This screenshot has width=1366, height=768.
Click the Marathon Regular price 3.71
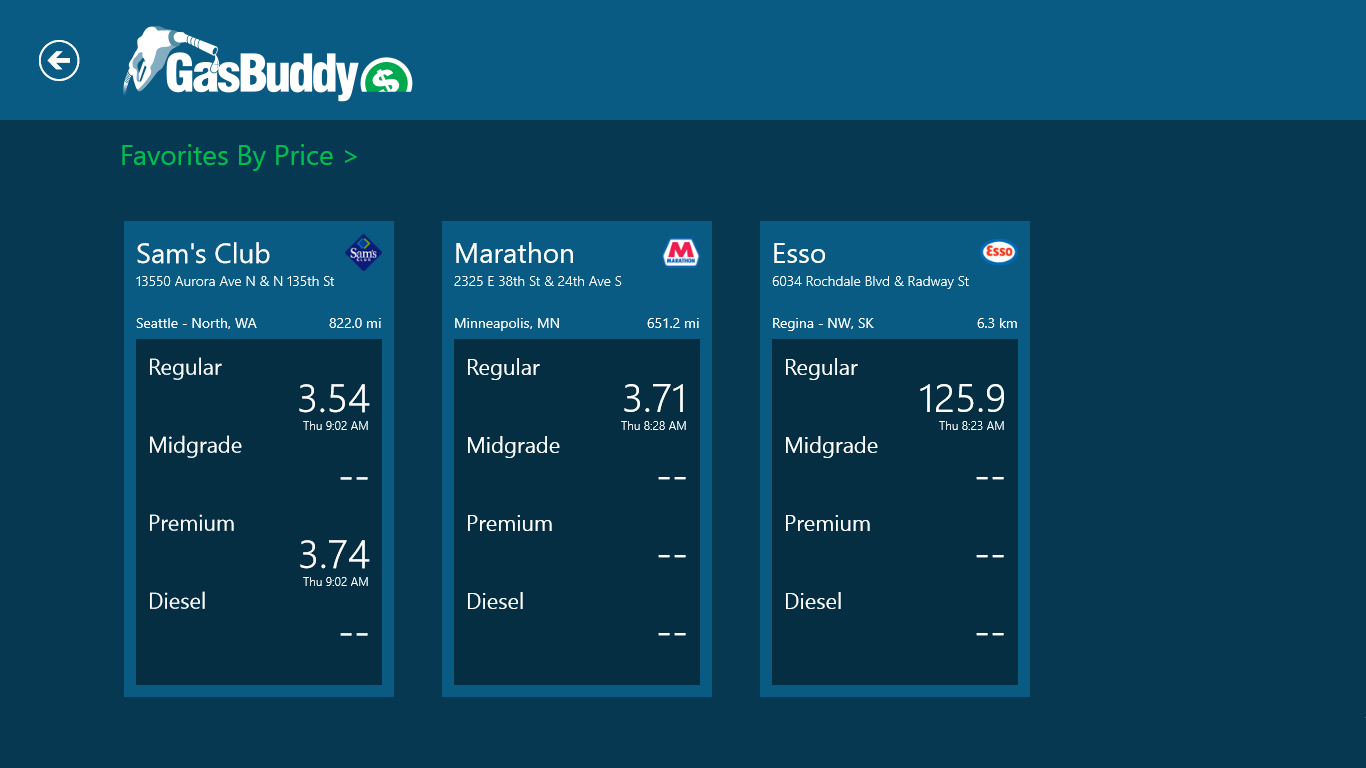(652, 398)
